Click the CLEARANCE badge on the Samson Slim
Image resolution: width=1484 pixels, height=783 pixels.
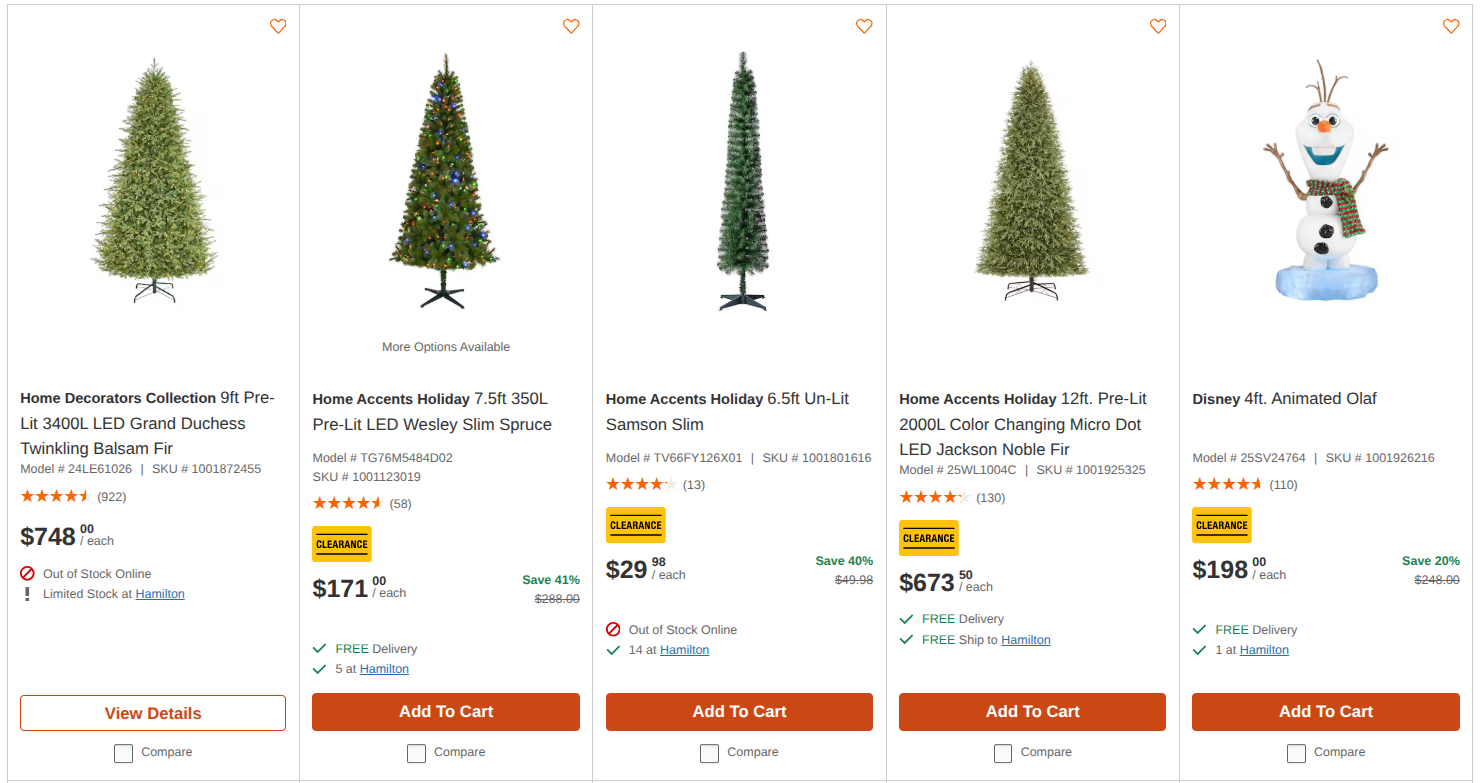635,525
